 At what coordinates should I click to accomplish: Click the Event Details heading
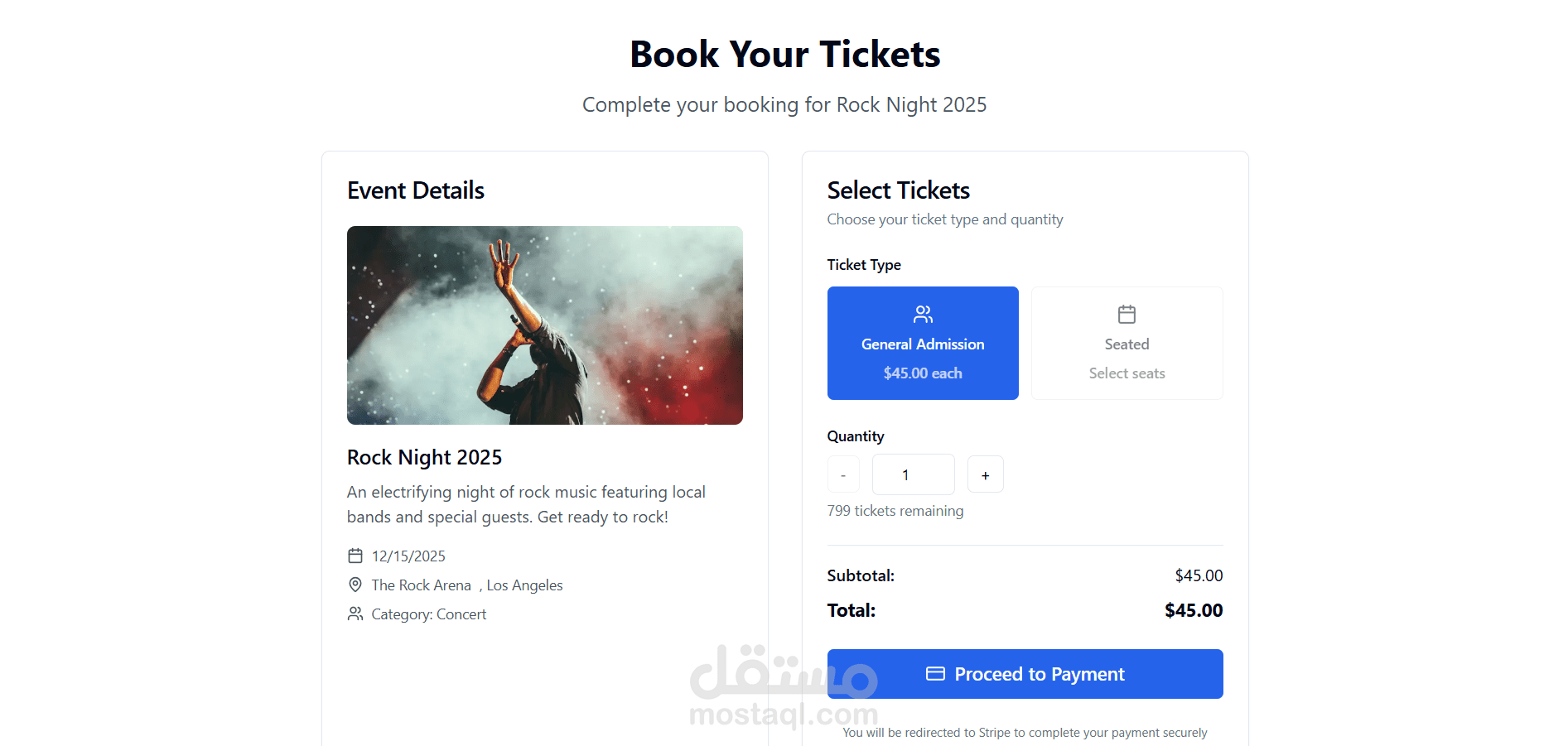(415, 190)
